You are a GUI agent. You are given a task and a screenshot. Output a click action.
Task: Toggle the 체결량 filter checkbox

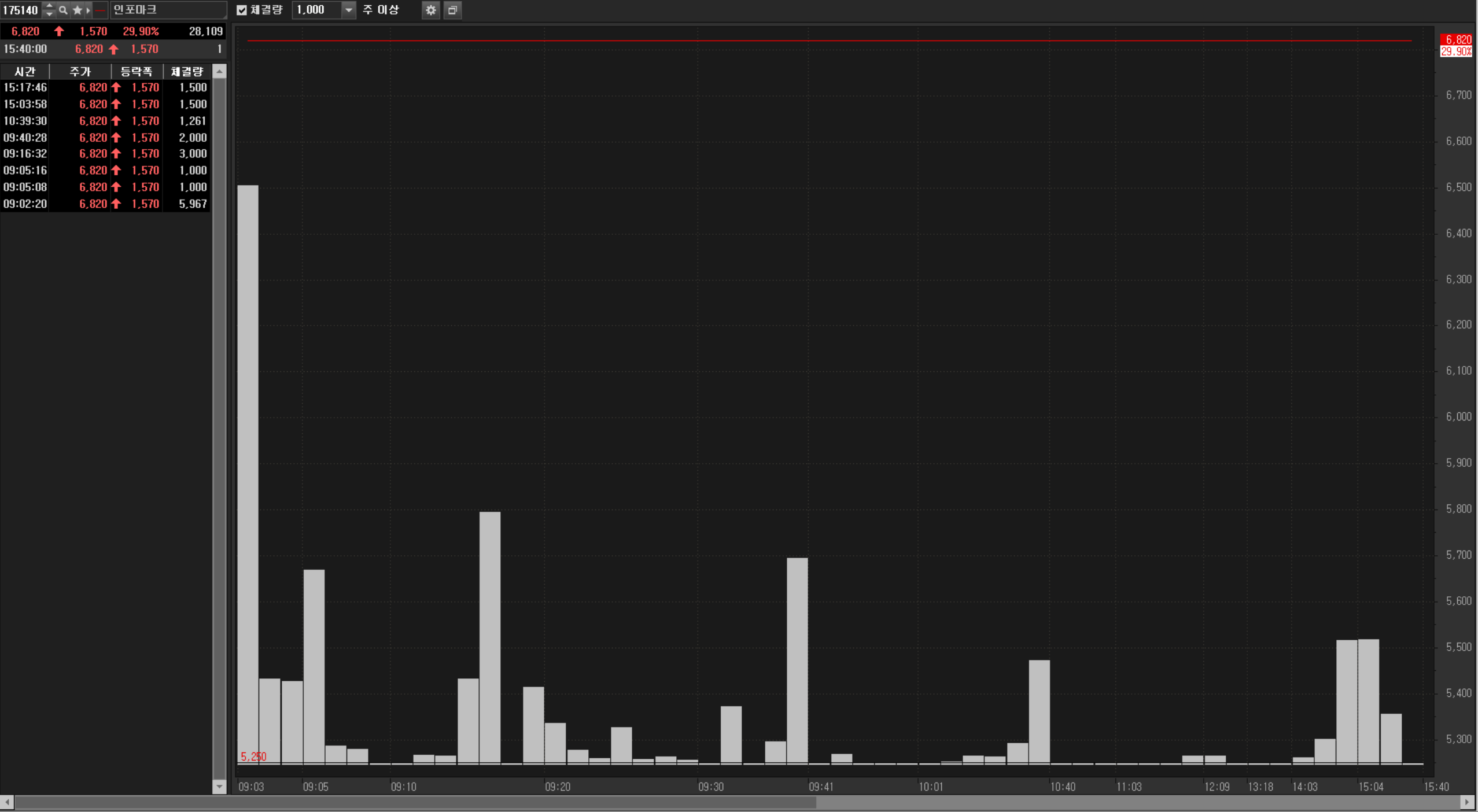242,10
